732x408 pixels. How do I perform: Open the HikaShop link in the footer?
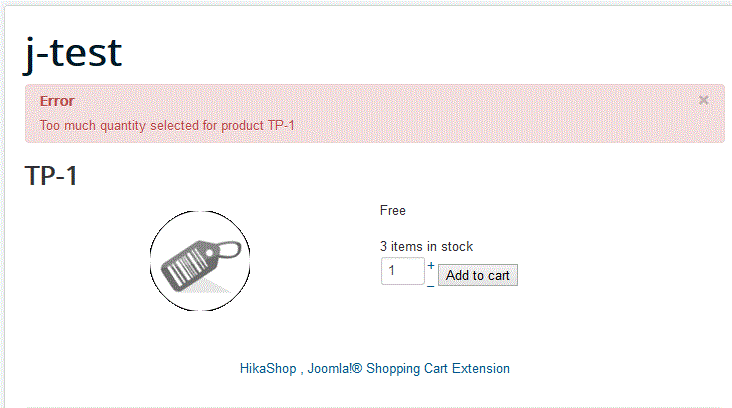[x=267, y=368]
